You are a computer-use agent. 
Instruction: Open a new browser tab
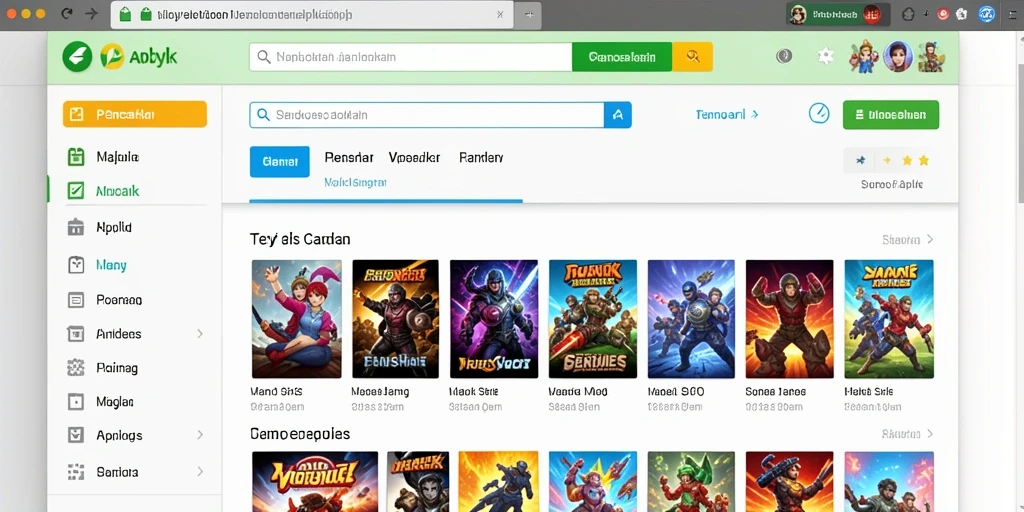(528, 14)
